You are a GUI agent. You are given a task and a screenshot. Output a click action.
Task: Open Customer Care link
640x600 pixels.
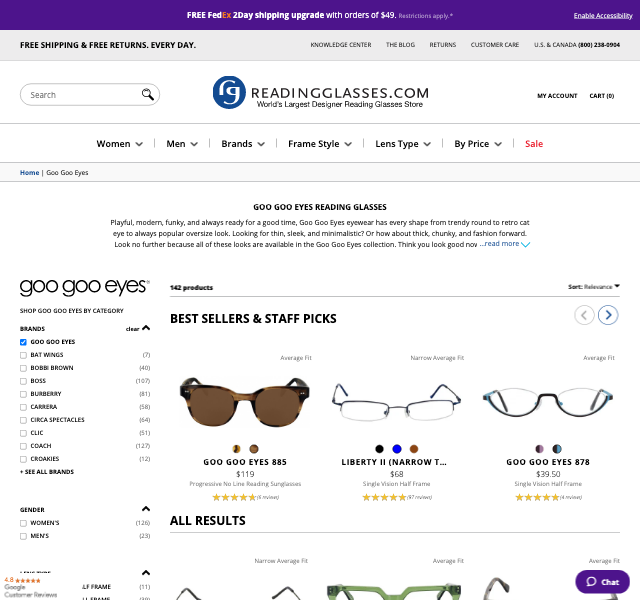pos(495,45)
